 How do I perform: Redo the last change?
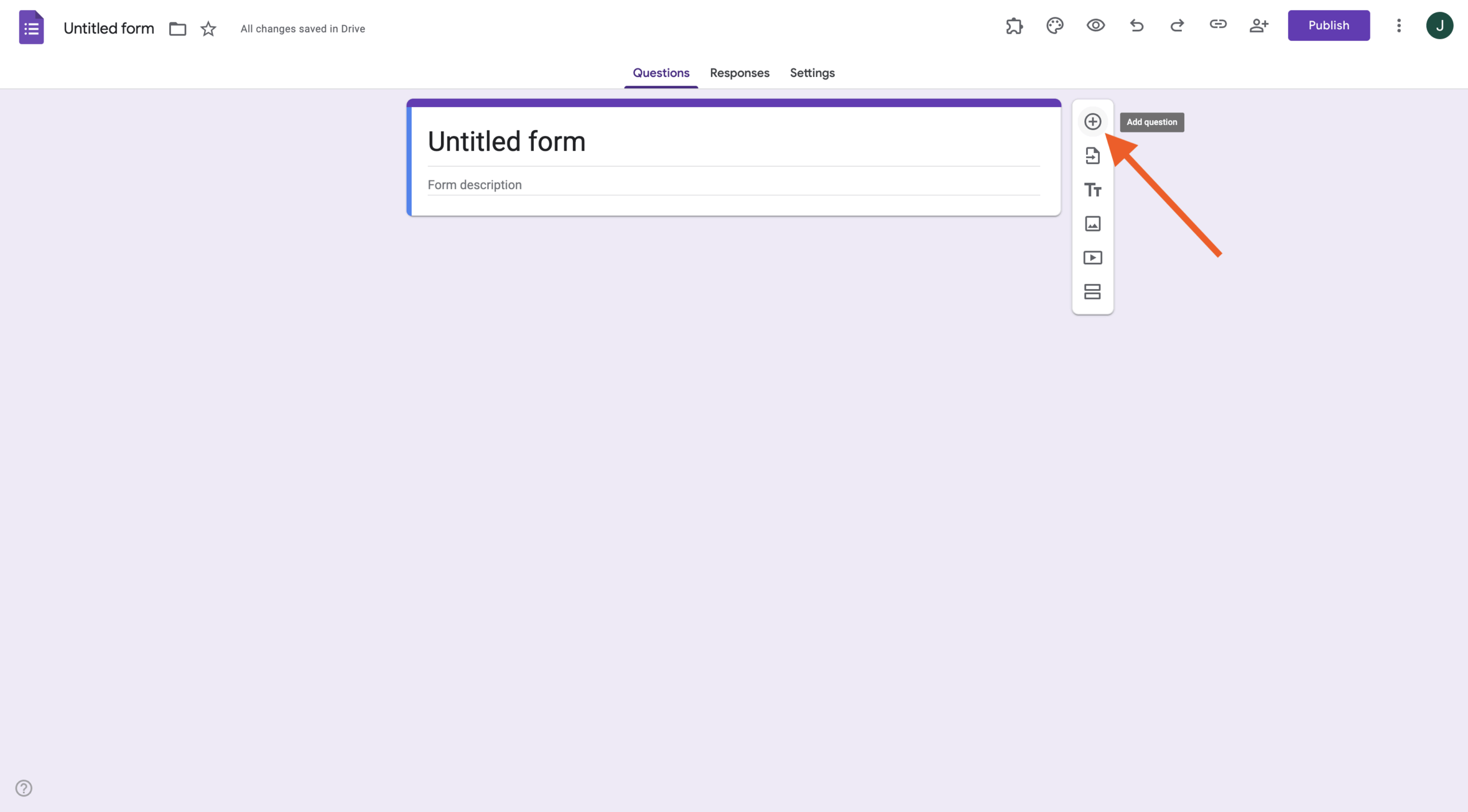pyautogui.click(x=1177, y=25)
